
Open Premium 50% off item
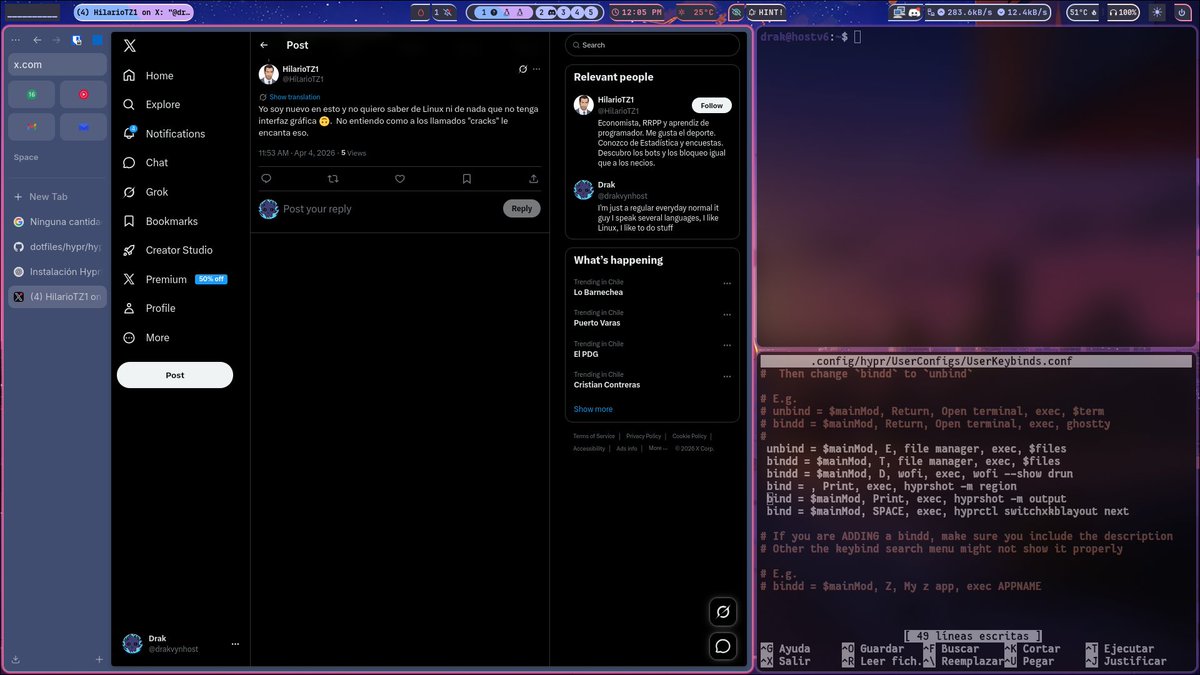pyautogui.click(x=174, y=279)
